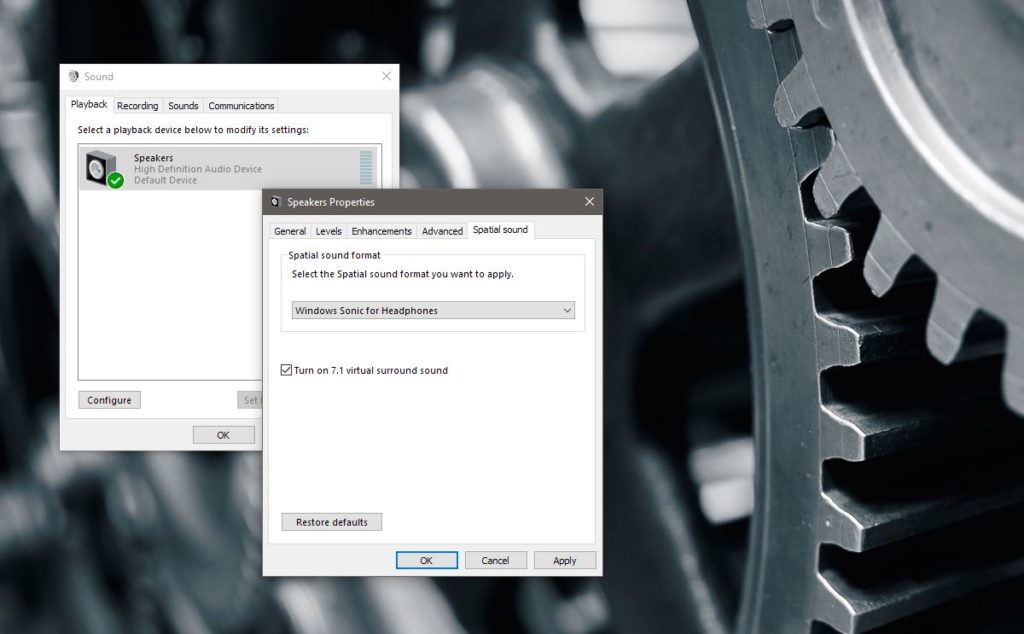Confirm Speakers Properties with OK
This screenshot has height=634, width=1024.
tap(426, 560)
